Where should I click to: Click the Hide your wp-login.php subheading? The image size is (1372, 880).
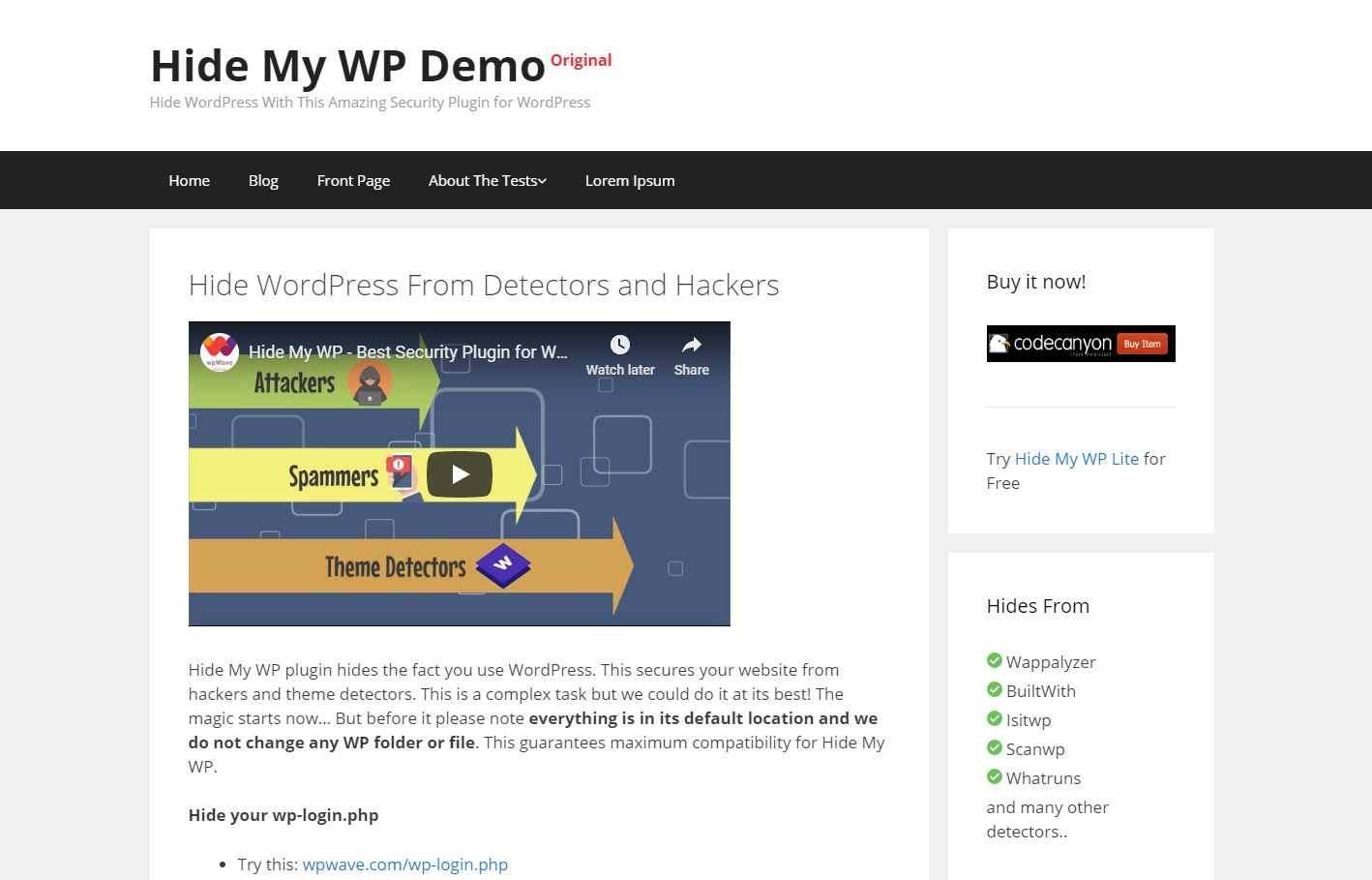[283, 815]
